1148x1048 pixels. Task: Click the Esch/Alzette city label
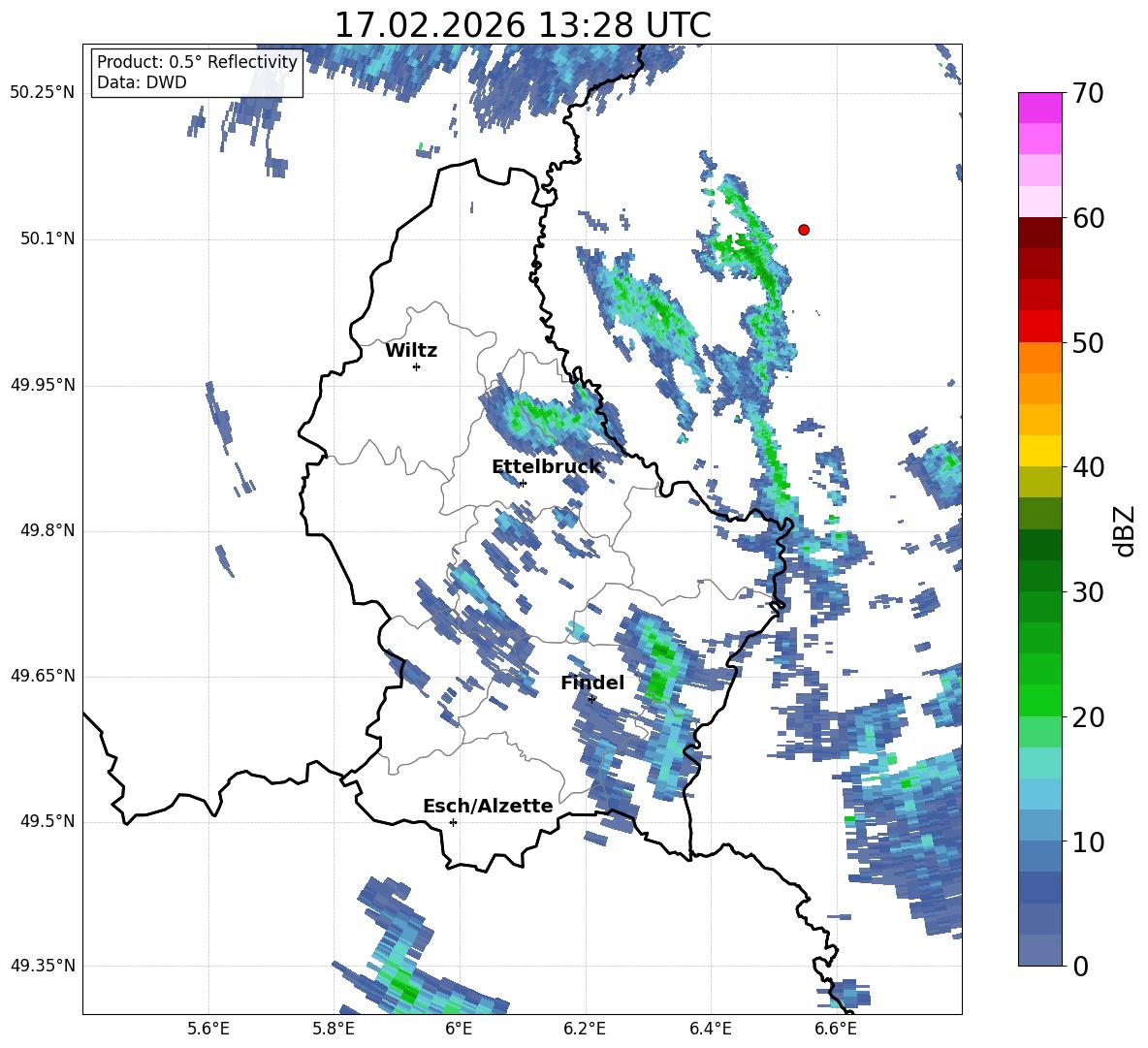[x=488, y=806]
